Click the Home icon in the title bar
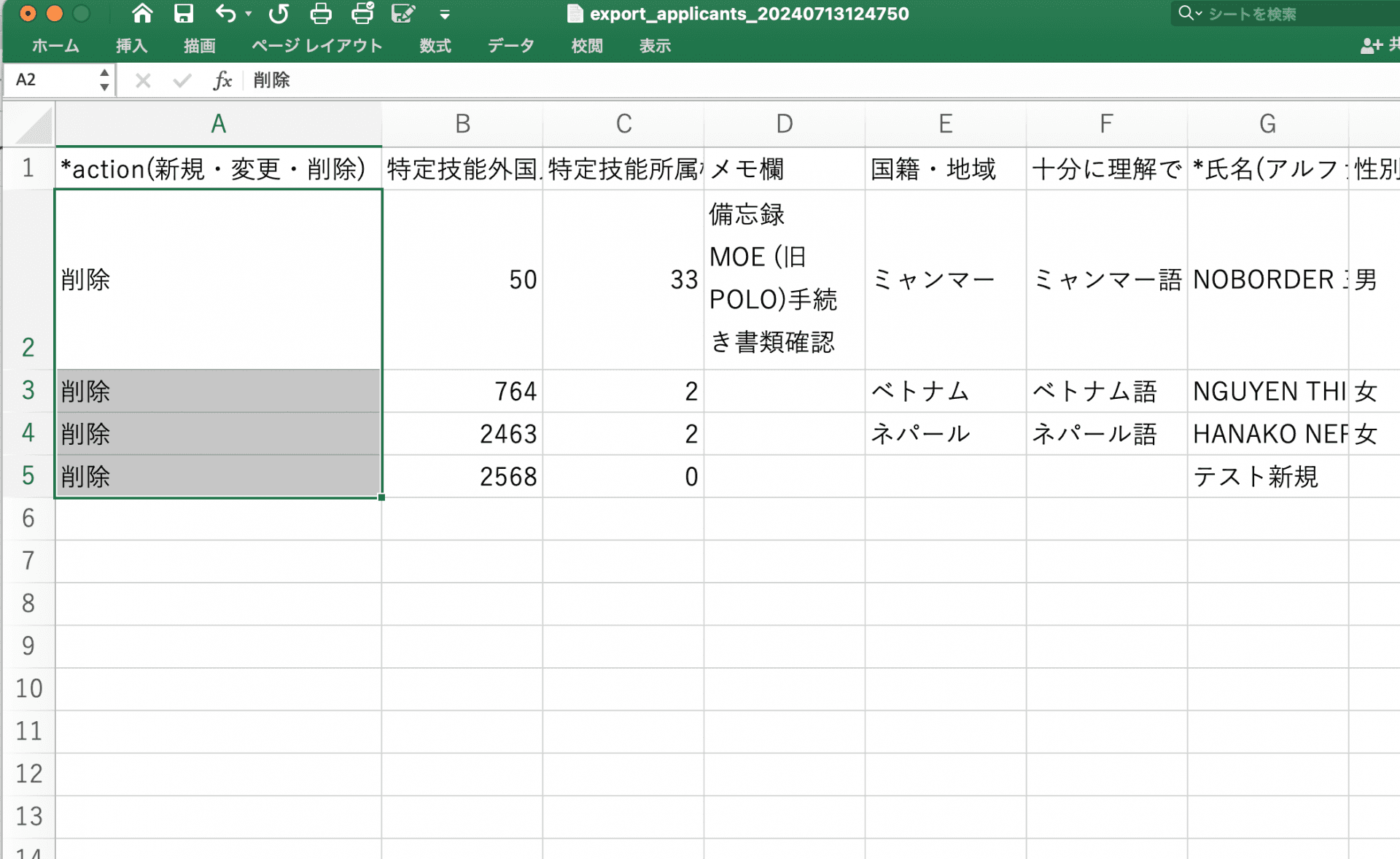The image size is (1400, 859). [141, 13]
